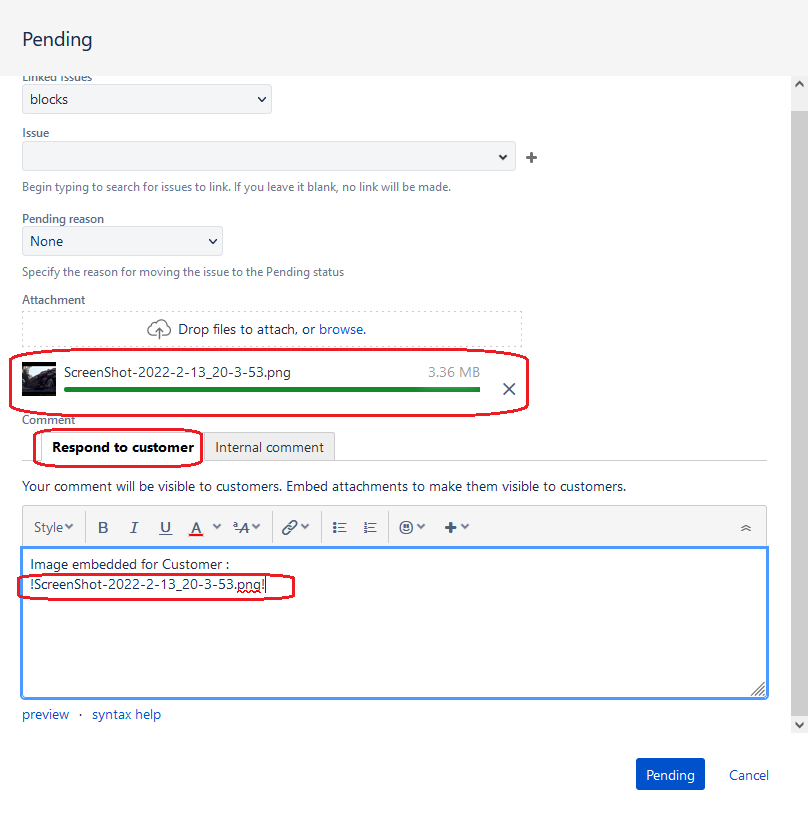Apply bold formatting in comment editor

(103, 528)
